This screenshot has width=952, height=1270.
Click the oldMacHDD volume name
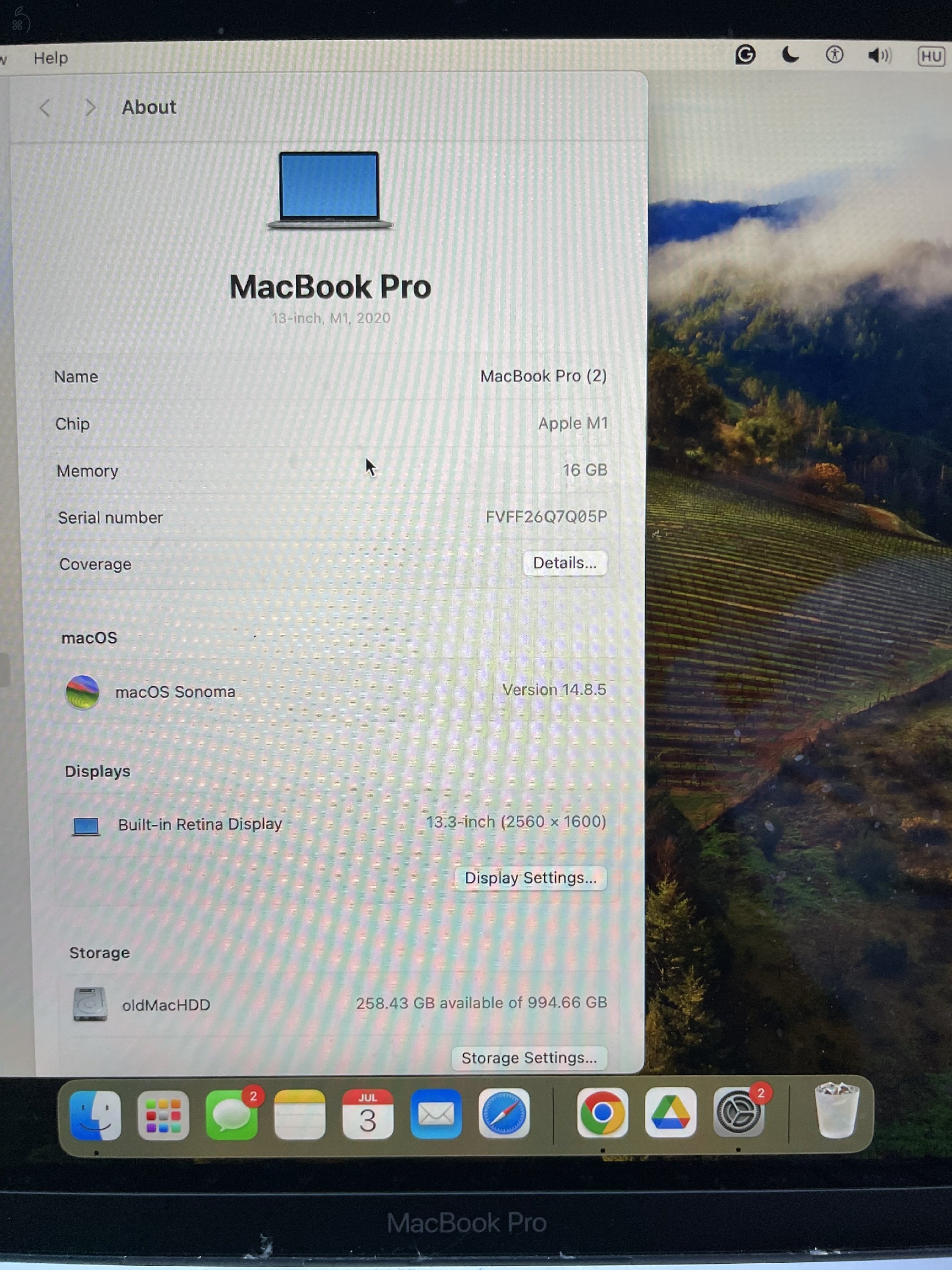166,1005
